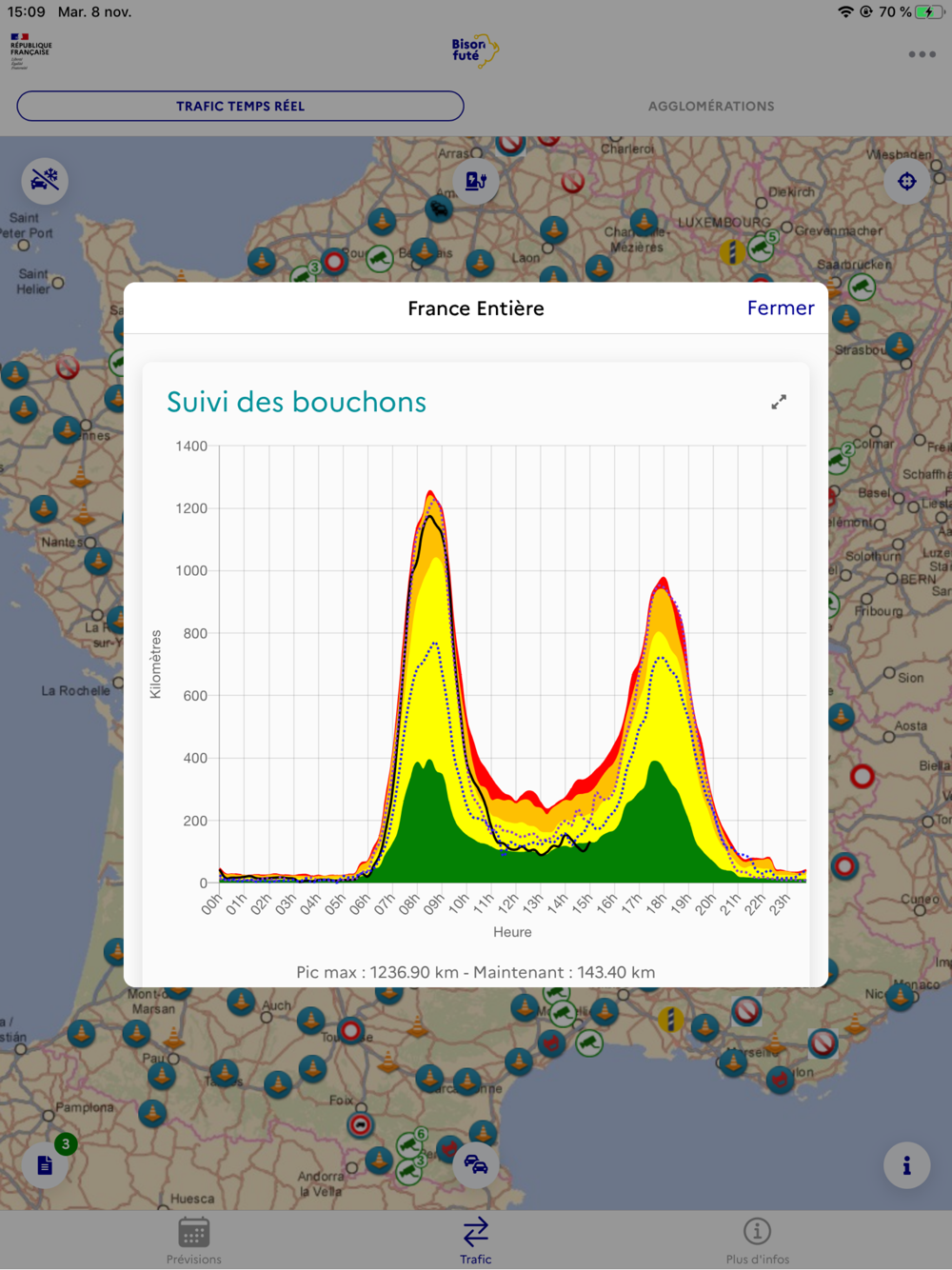The width and height of the screenshot is (952, 1270).
Task: Tap the roadworks marker near Nantes
Action: (x=98, y=560)
